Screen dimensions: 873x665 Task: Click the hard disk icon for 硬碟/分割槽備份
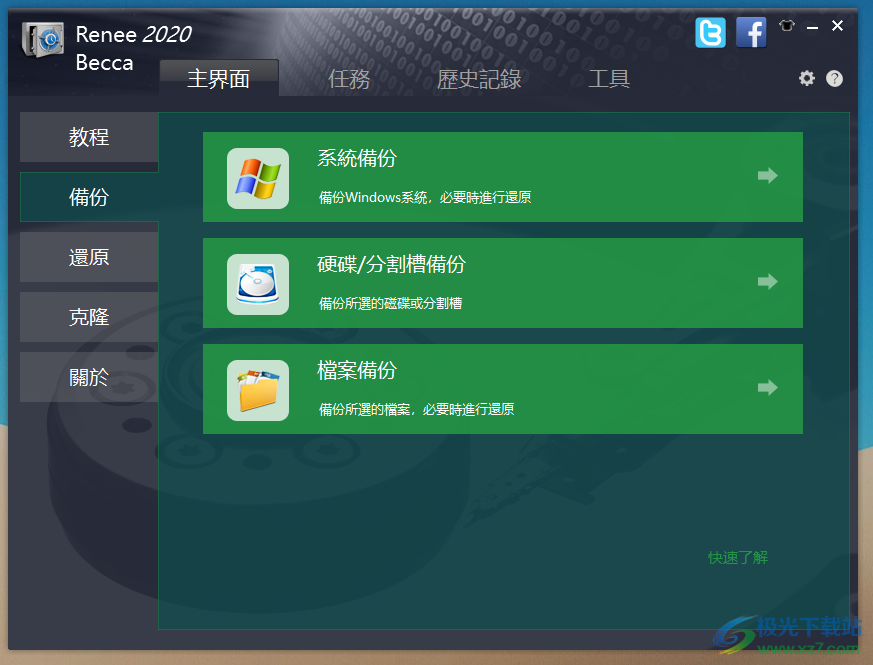click(258, 284)
